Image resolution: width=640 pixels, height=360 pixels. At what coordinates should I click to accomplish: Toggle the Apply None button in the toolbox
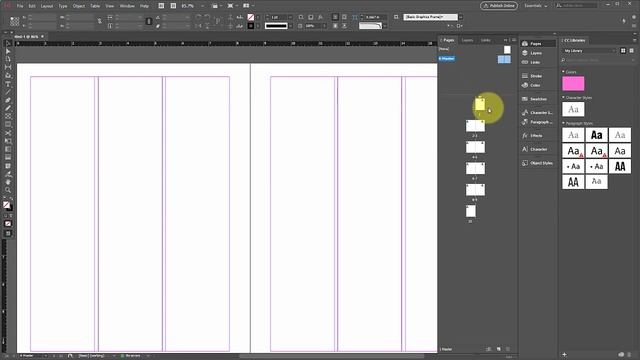pos(8,224)
